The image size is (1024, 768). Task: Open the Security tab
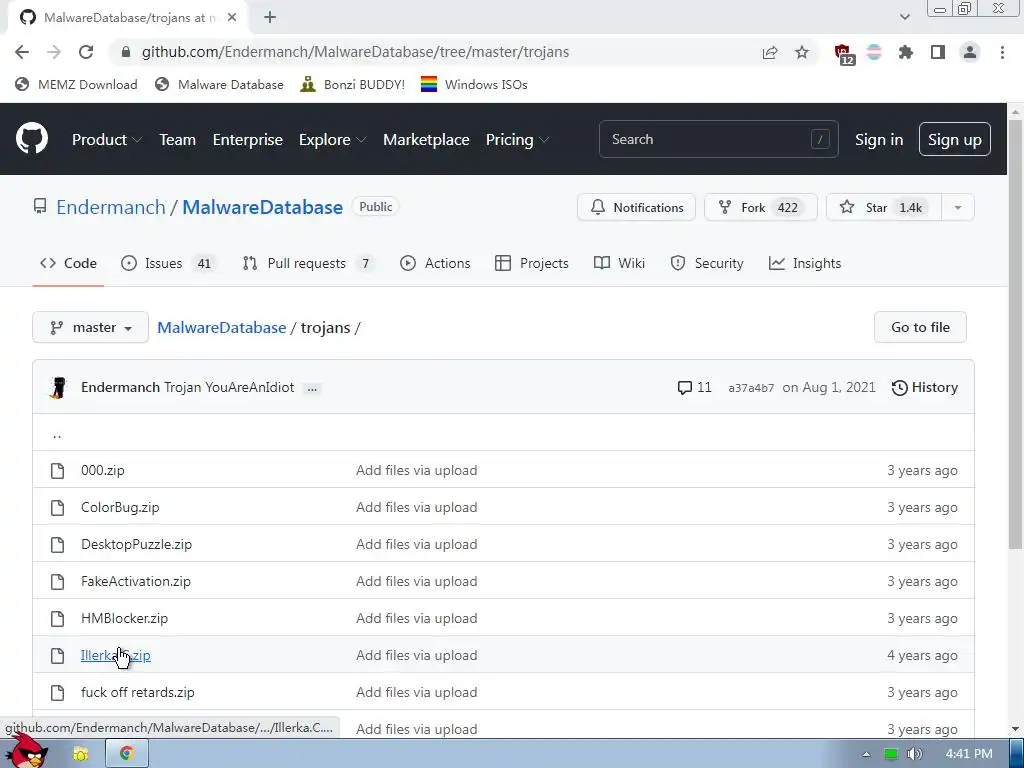click(707, 263)
